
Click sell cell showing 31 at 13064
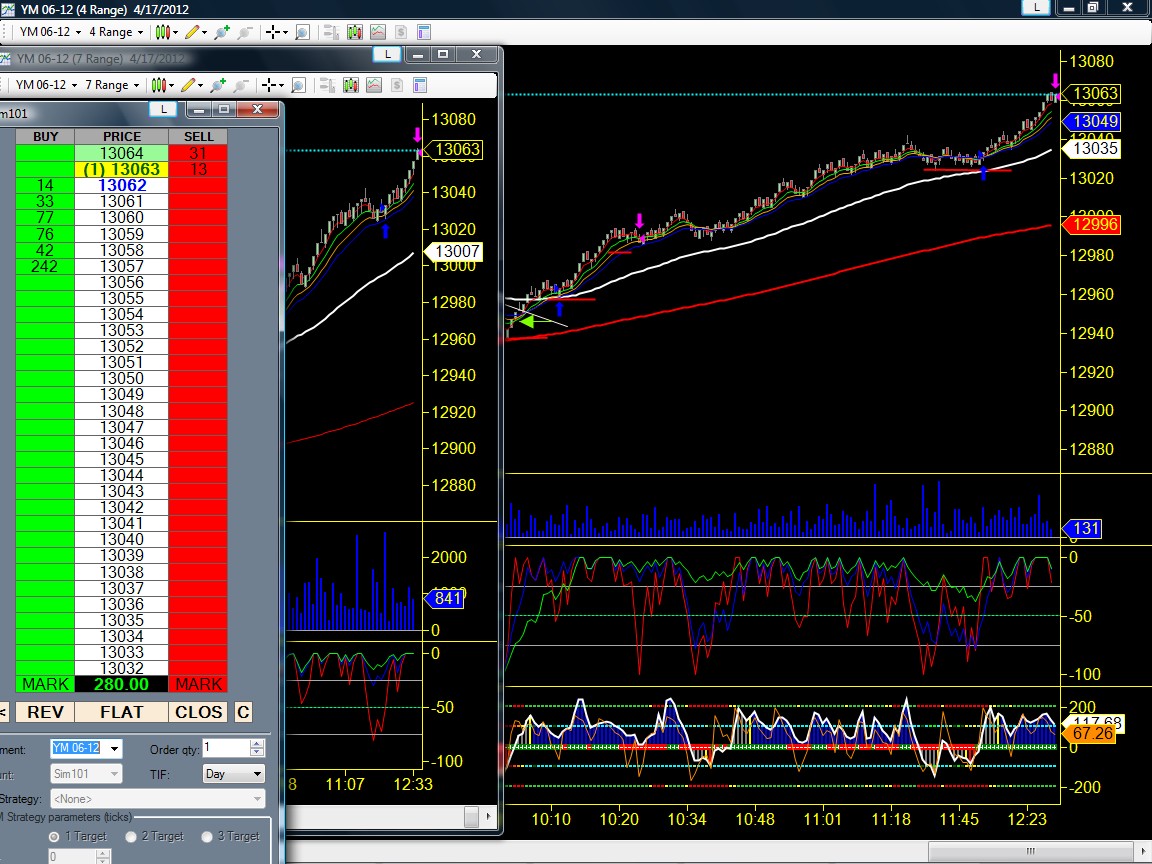(198, 153)
